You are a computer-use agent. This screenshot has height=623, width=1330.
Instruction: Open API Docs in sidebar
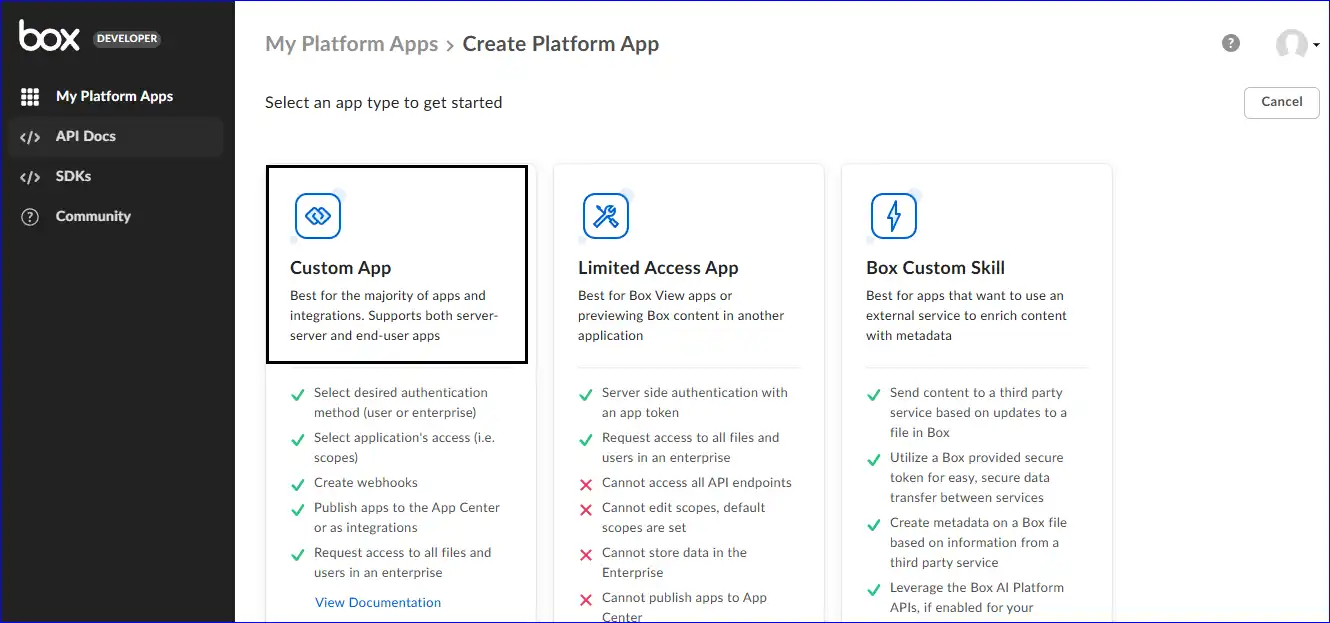point(86,137)
